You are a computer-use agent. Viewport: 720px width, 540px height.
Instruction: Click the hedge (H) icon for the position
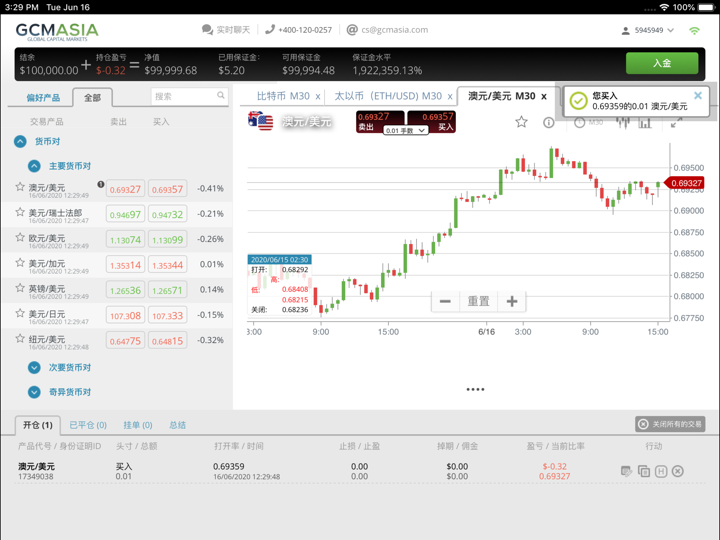pos(661,471)
